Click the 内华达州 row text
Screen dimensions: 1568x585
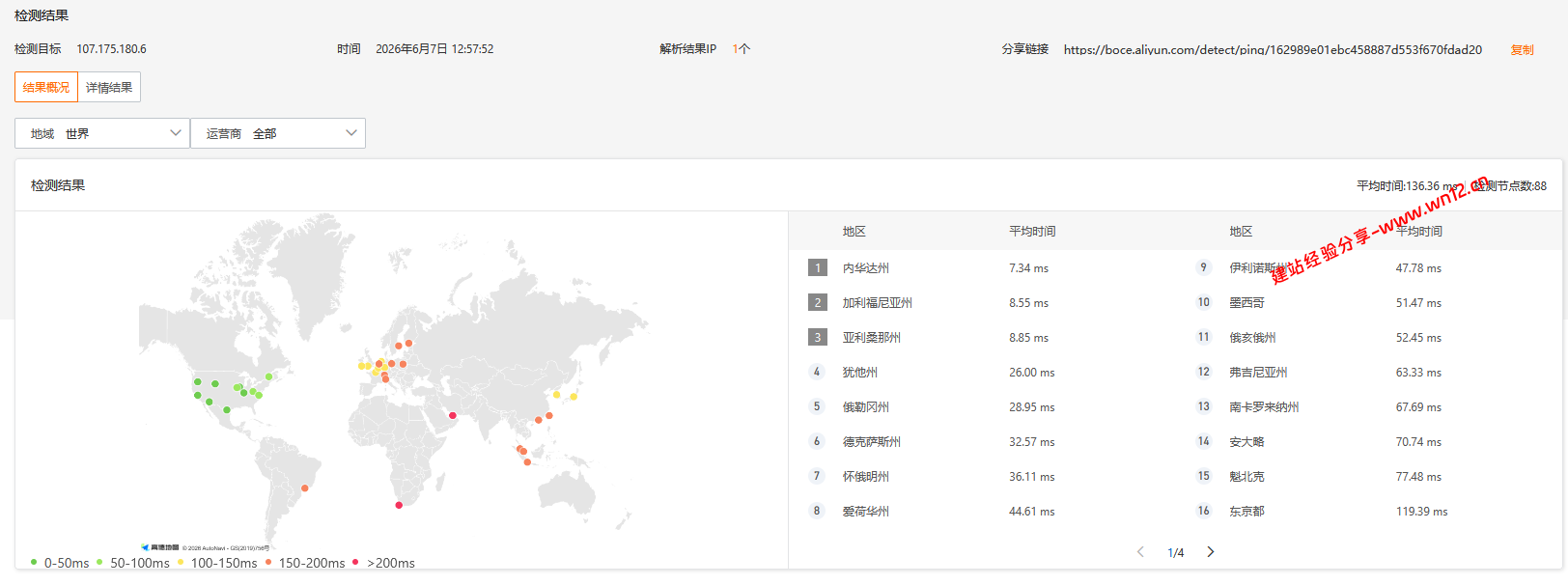coord(865,268)
